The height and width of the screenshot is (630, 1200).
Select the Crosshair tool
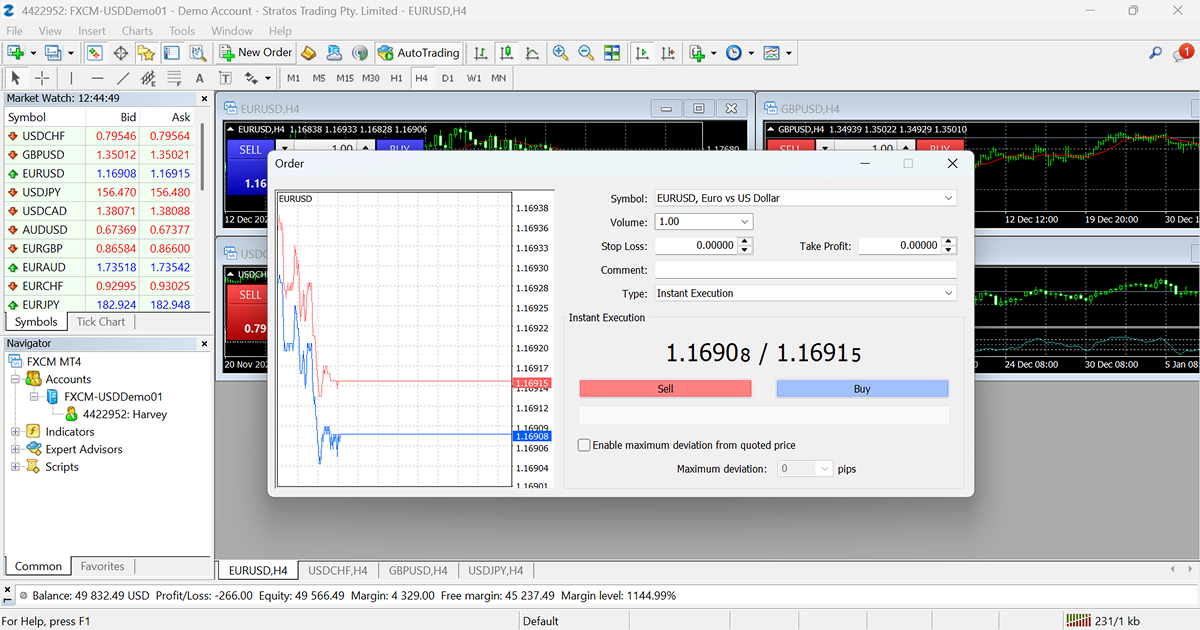[42, 78]
